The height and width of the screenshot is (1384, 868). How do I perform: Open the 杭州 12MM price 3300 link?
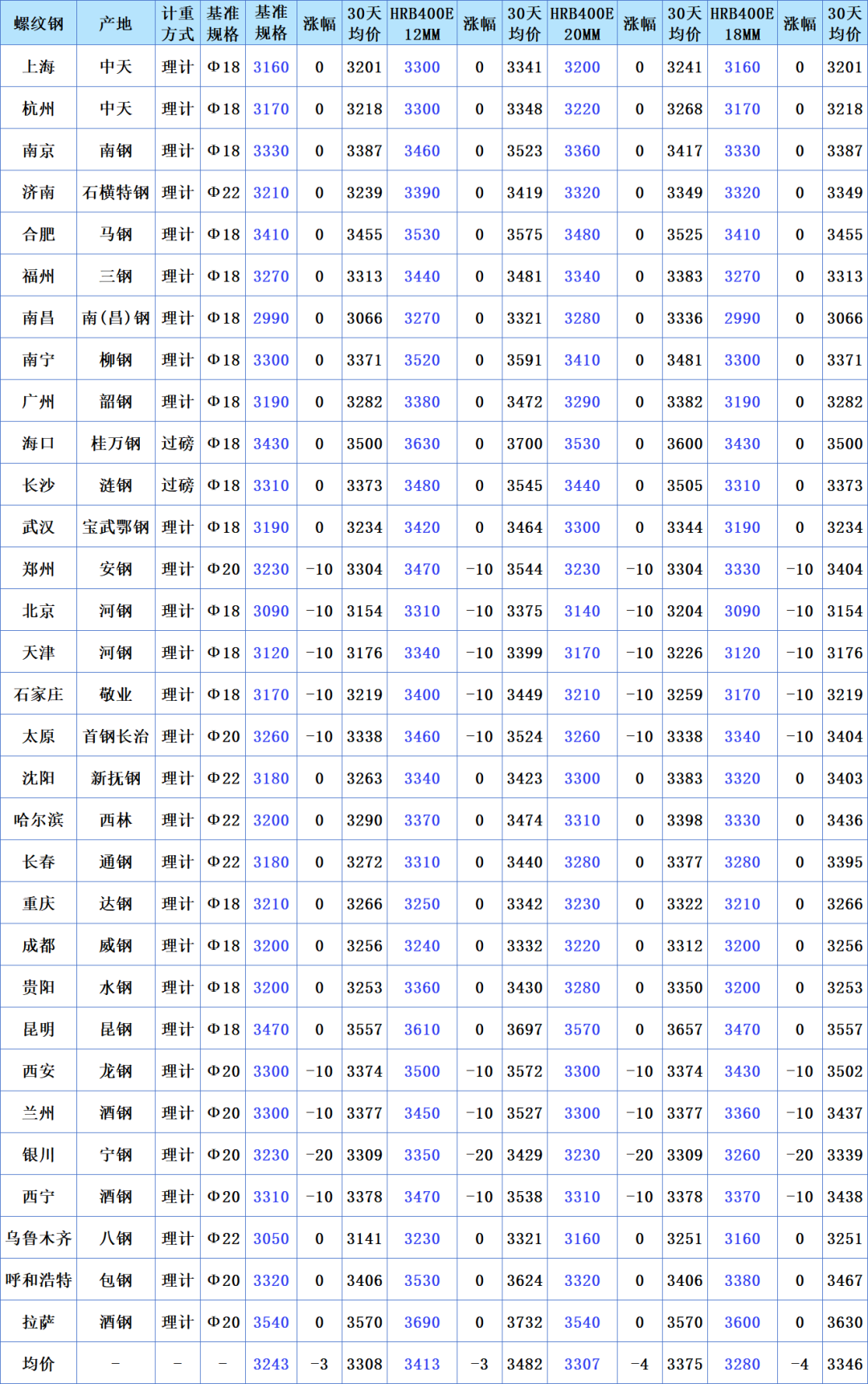pos(422,109)
